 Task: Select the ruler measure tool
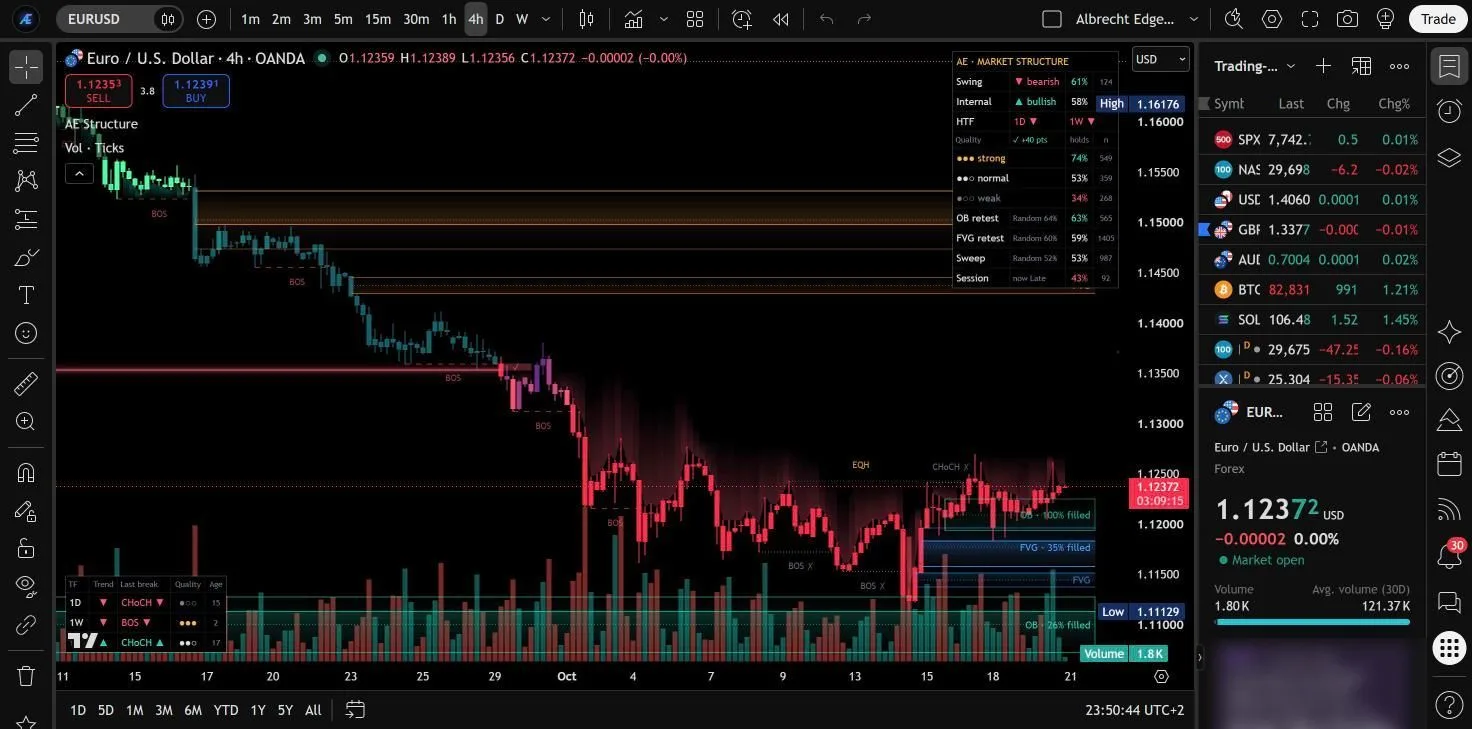26,383
